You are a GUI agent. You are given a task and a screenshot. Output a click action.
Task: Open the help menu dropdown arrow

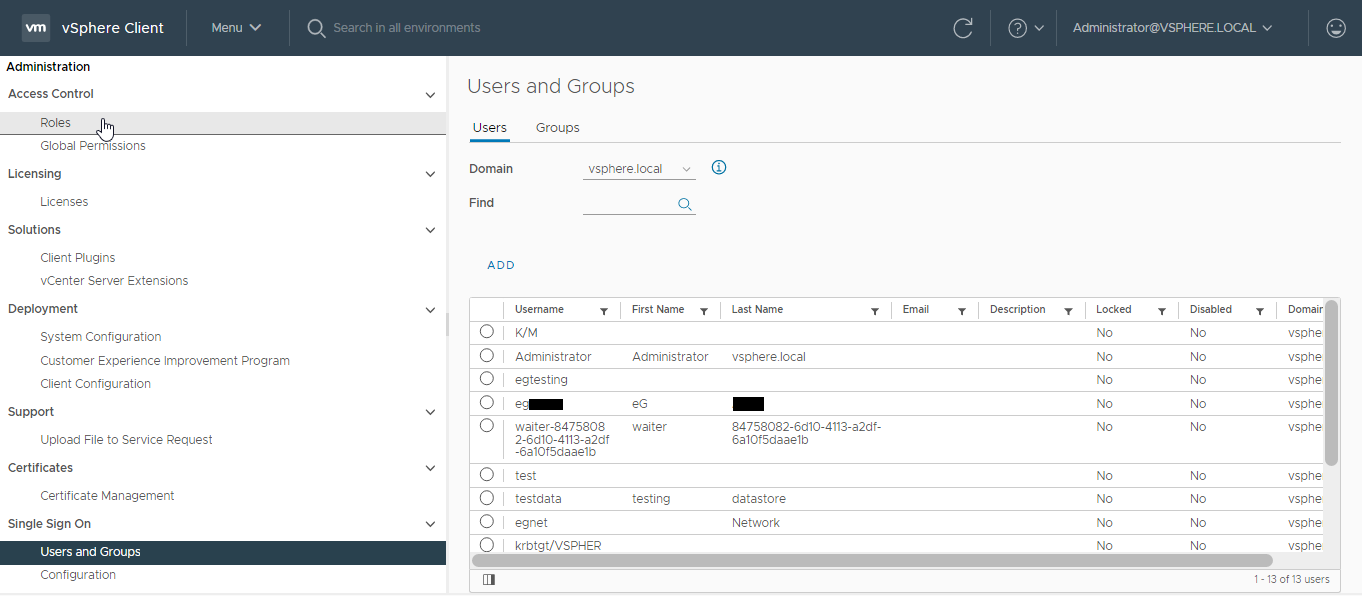pos(1039,28)
